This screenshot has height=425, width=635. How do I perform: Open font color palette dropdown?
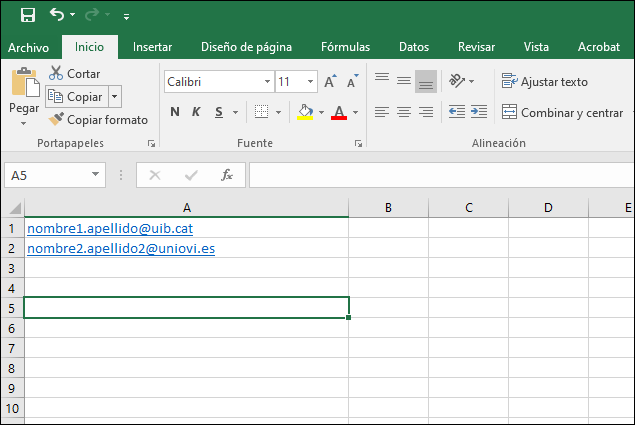point(356,112)
